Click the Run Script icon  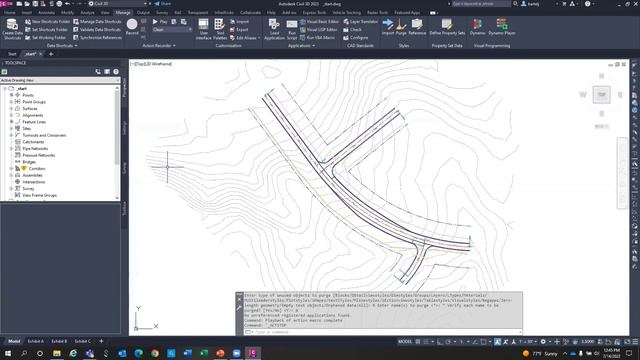(x=292, y=29)
